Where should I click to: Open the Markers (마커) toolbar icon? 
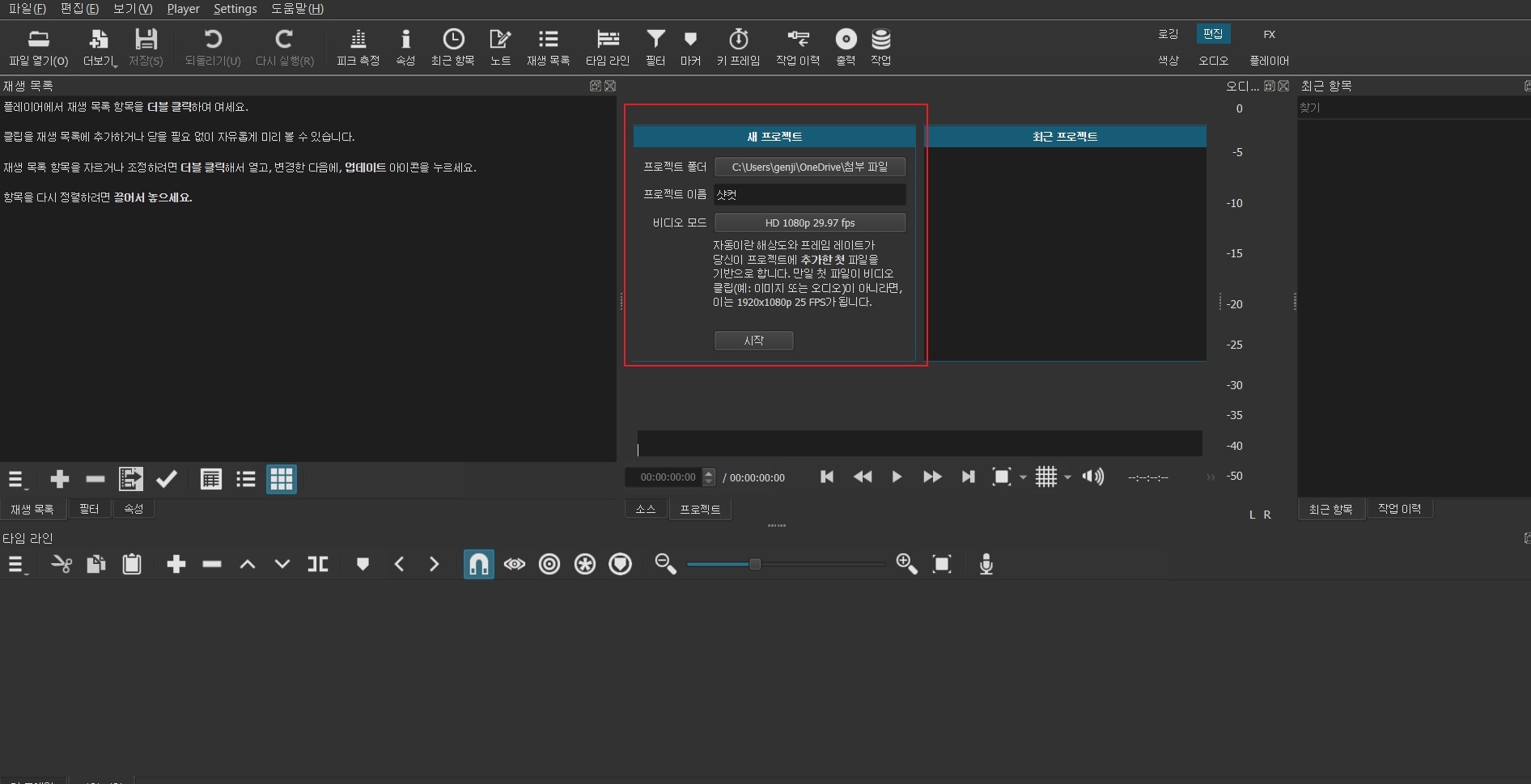(x=690, y=48)
